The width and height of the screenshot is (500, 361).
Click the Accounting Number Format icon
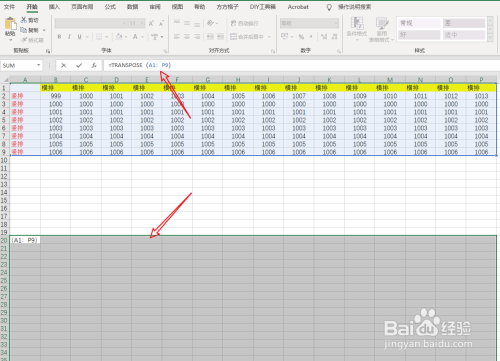click(x=284, y=36)
